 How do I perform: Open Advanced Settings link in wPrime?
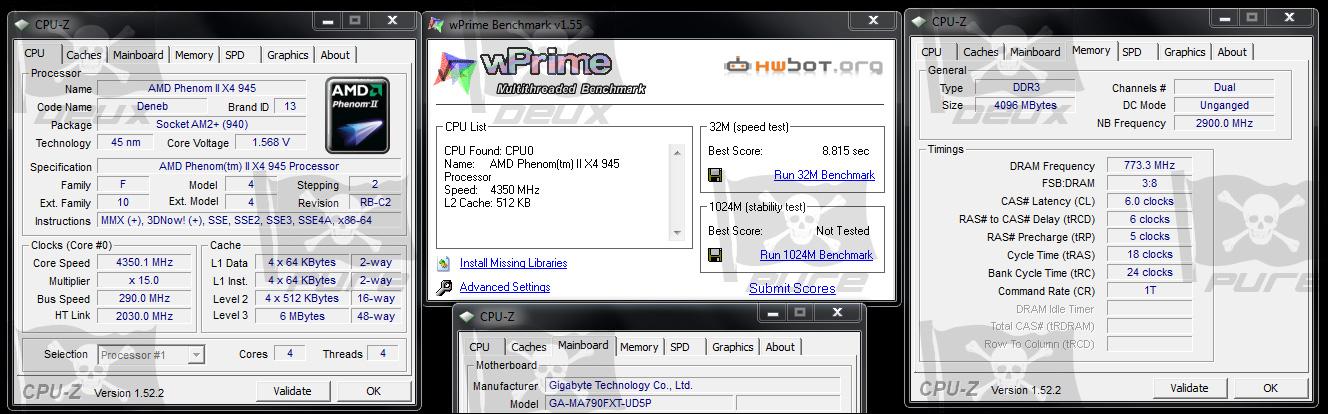505,288
